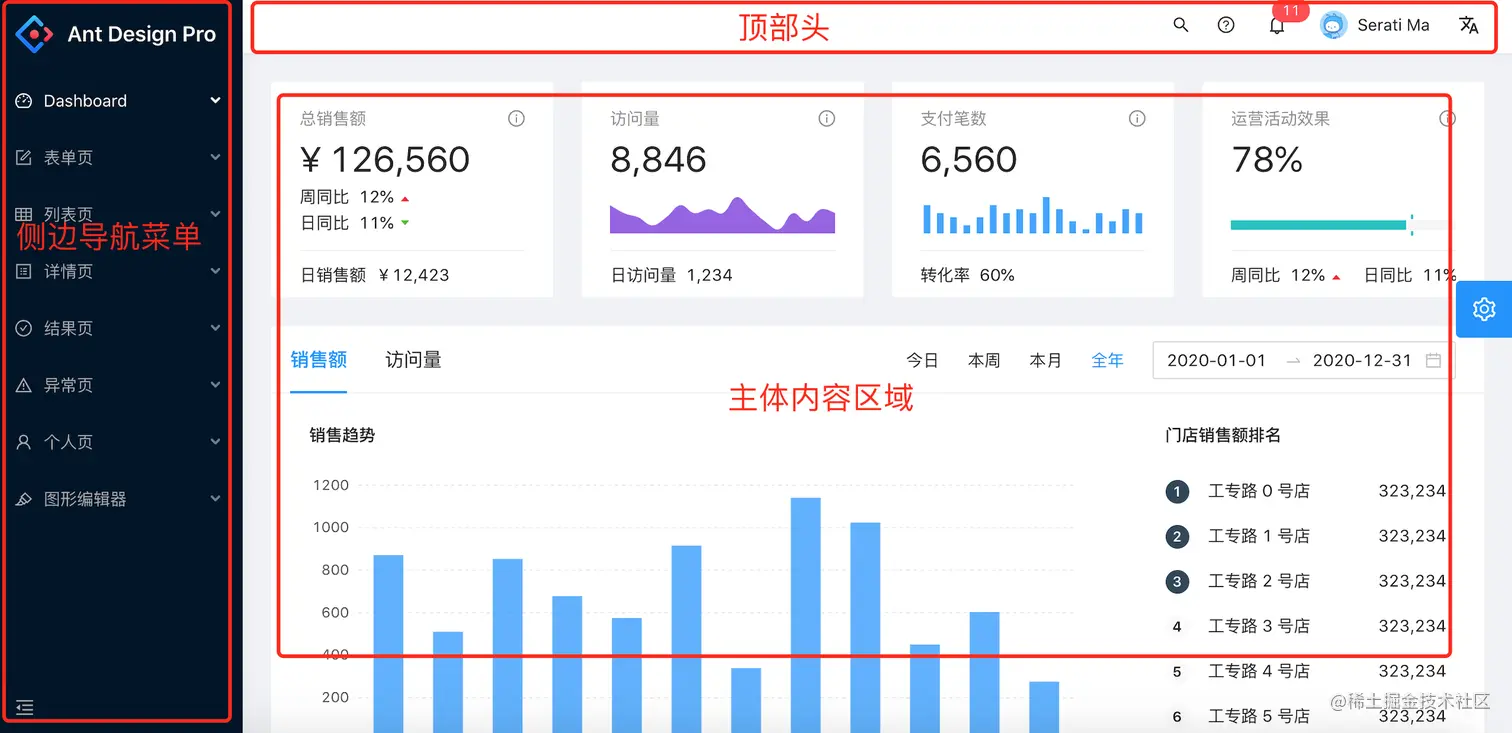Image resolution: width=1512 pixels, height=733 pixels.
Task: Click rank badge 1 for 工专路 0 号店
Action: [x=1177, y=491]
